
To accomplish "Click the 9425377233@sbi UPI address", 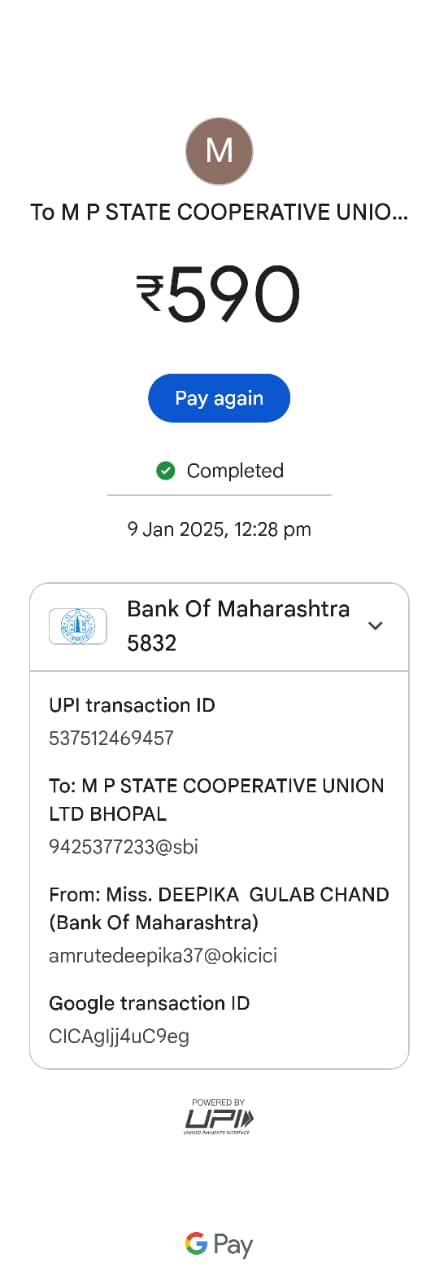I will tap(123, 846).
